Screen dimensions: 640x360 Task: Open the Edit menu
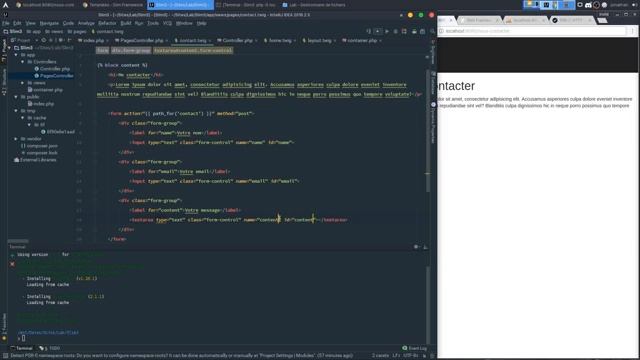coord(17,23)
